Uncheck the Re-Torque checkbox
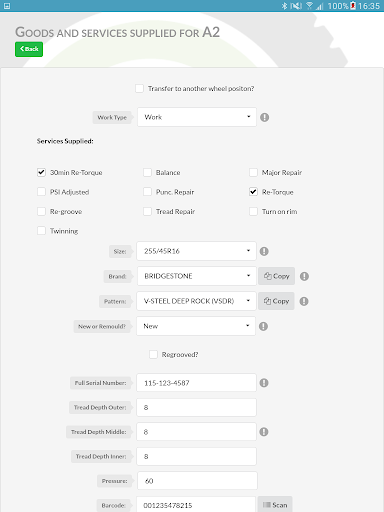Viewport: 384px width, 512px height. coord(253,192)
